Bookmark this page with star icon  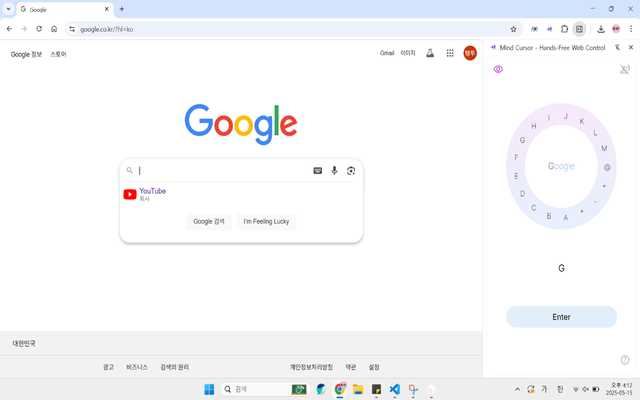(x=513, y=29)
